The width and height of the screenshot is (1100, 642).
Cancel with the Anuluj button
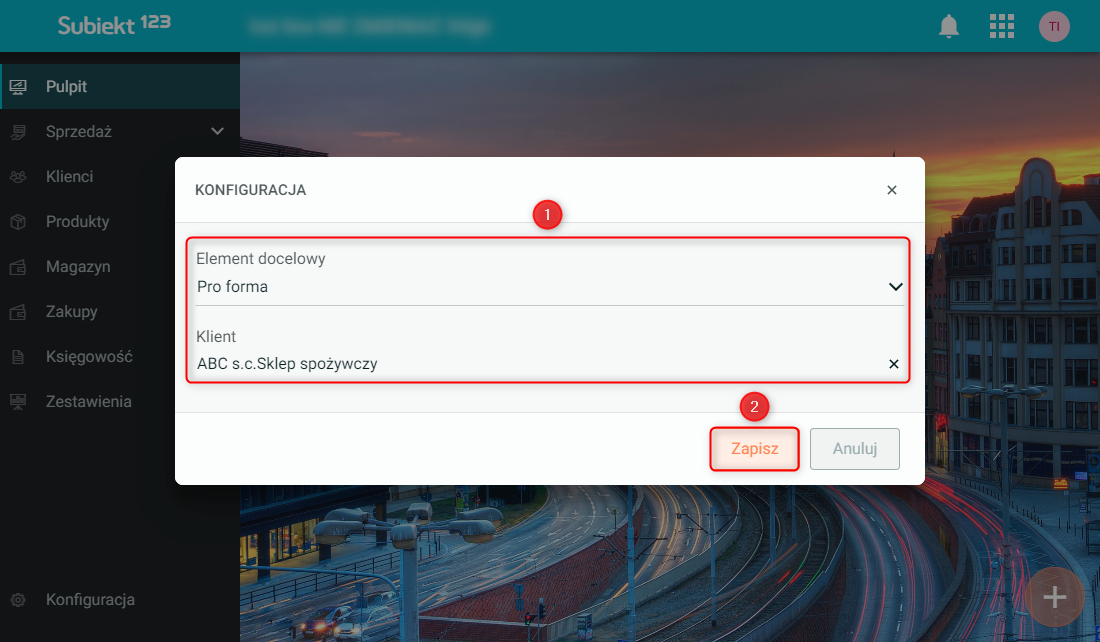[x=854, y=449]
